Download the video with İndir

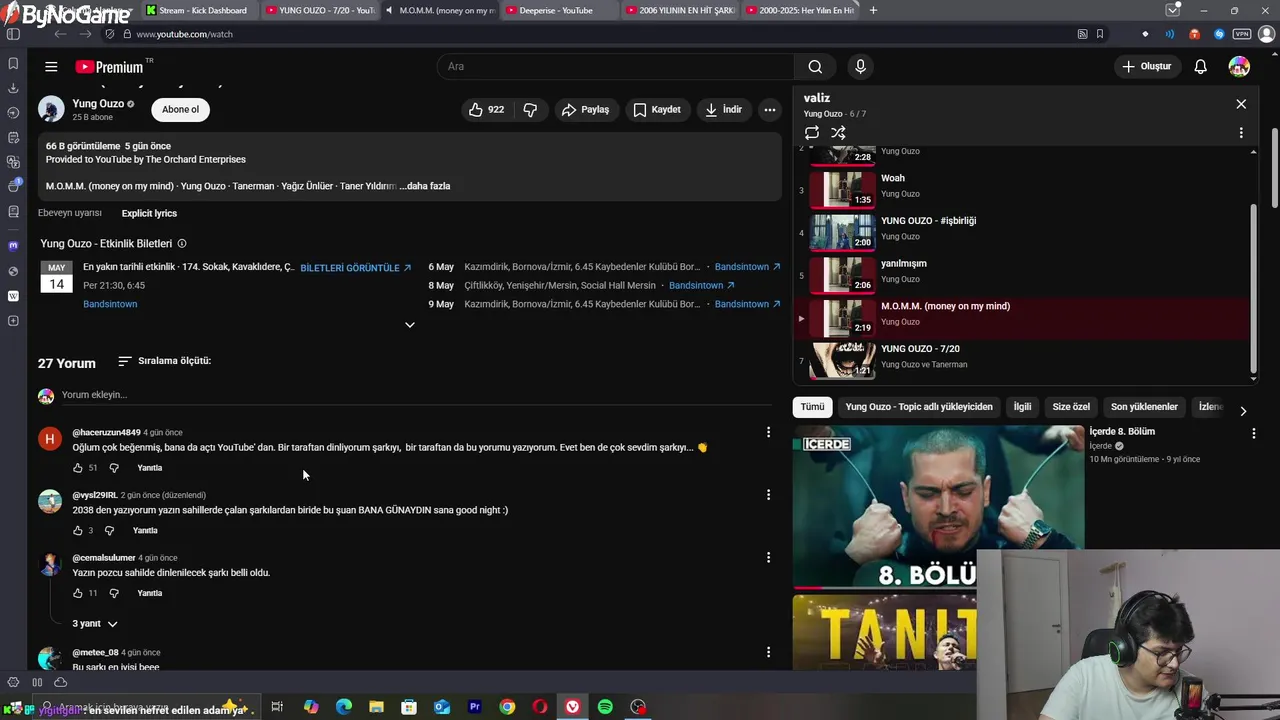[724, 110]
